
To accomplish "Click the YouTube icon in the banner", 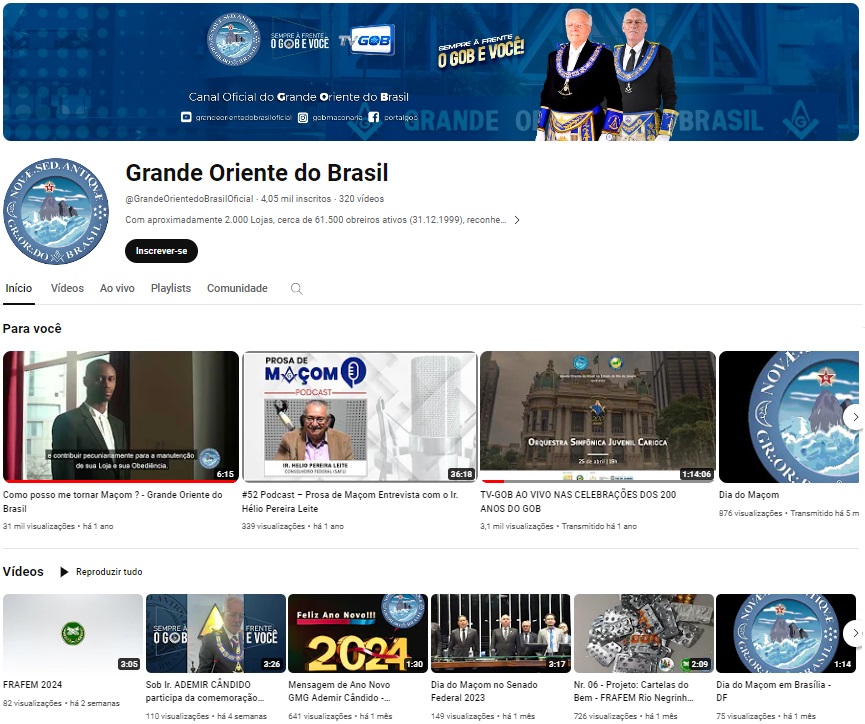I will click(186, 117).
